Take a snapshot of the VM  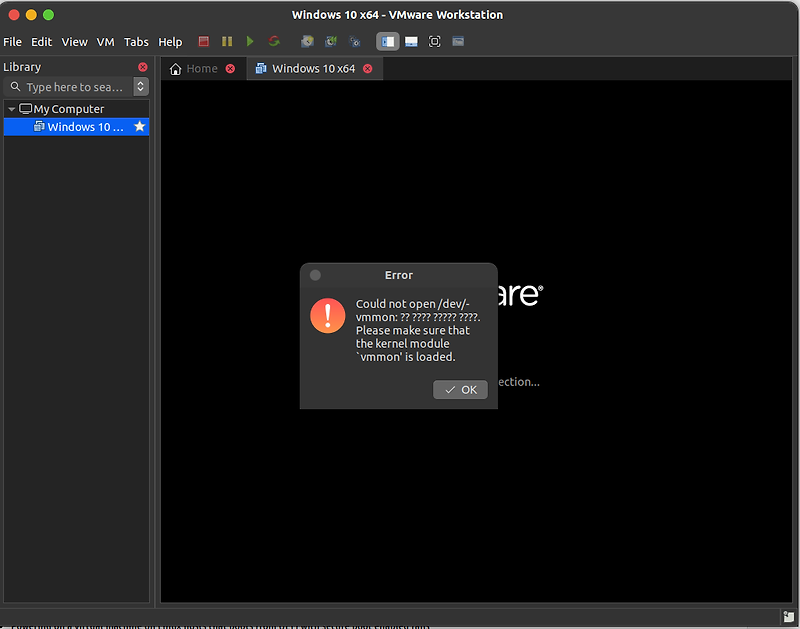tap(307, 41)
